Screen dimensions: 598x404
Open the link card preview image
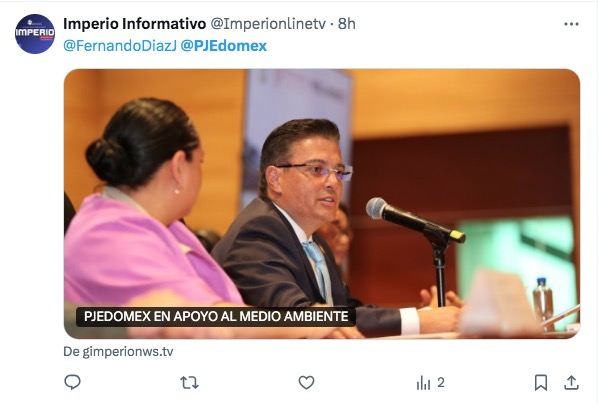pos(322,204)
